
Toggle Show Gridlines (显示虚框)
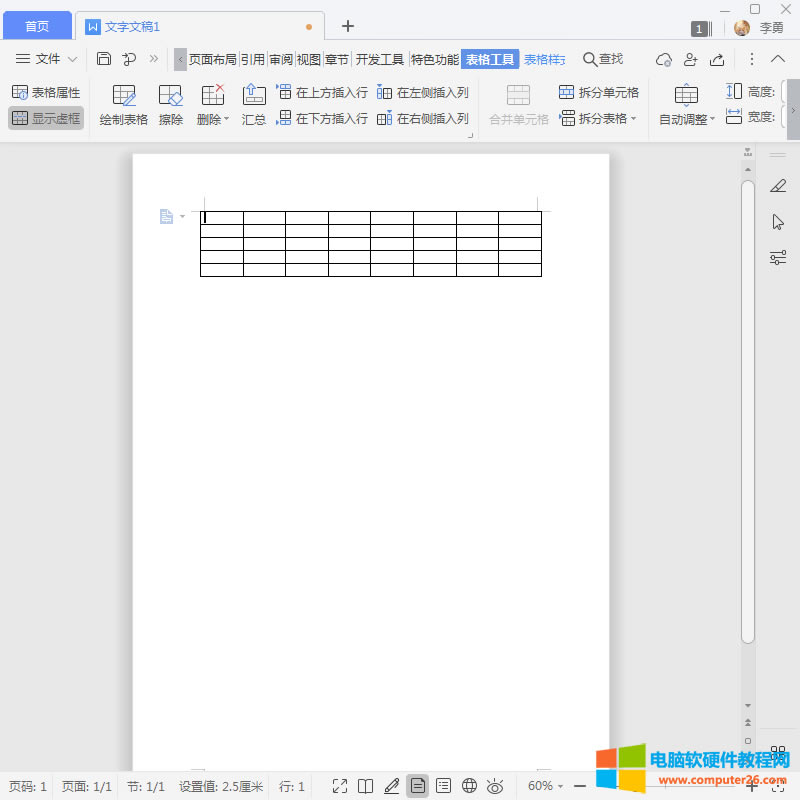pos(46,118)
